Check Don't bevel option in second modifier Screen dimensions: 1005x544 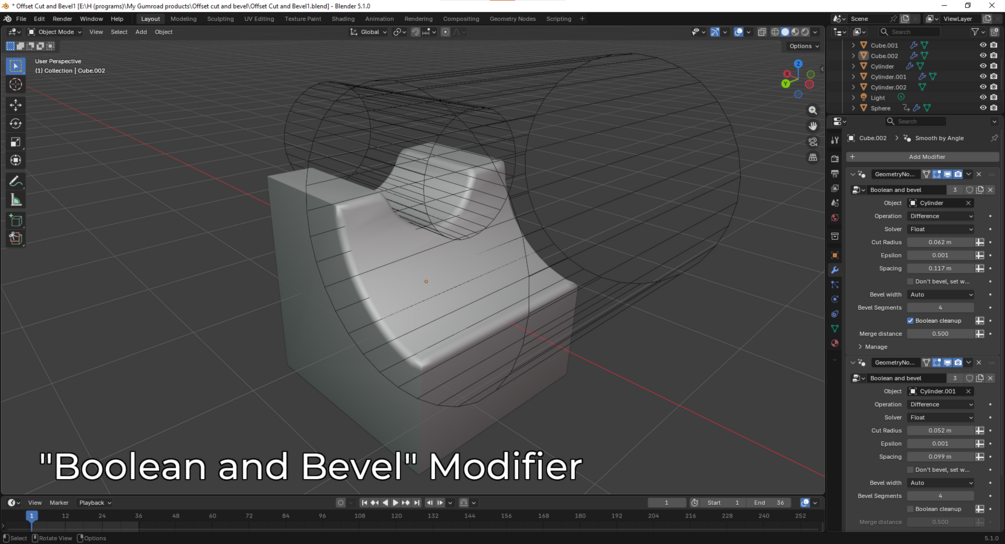[x=910, y=470]
